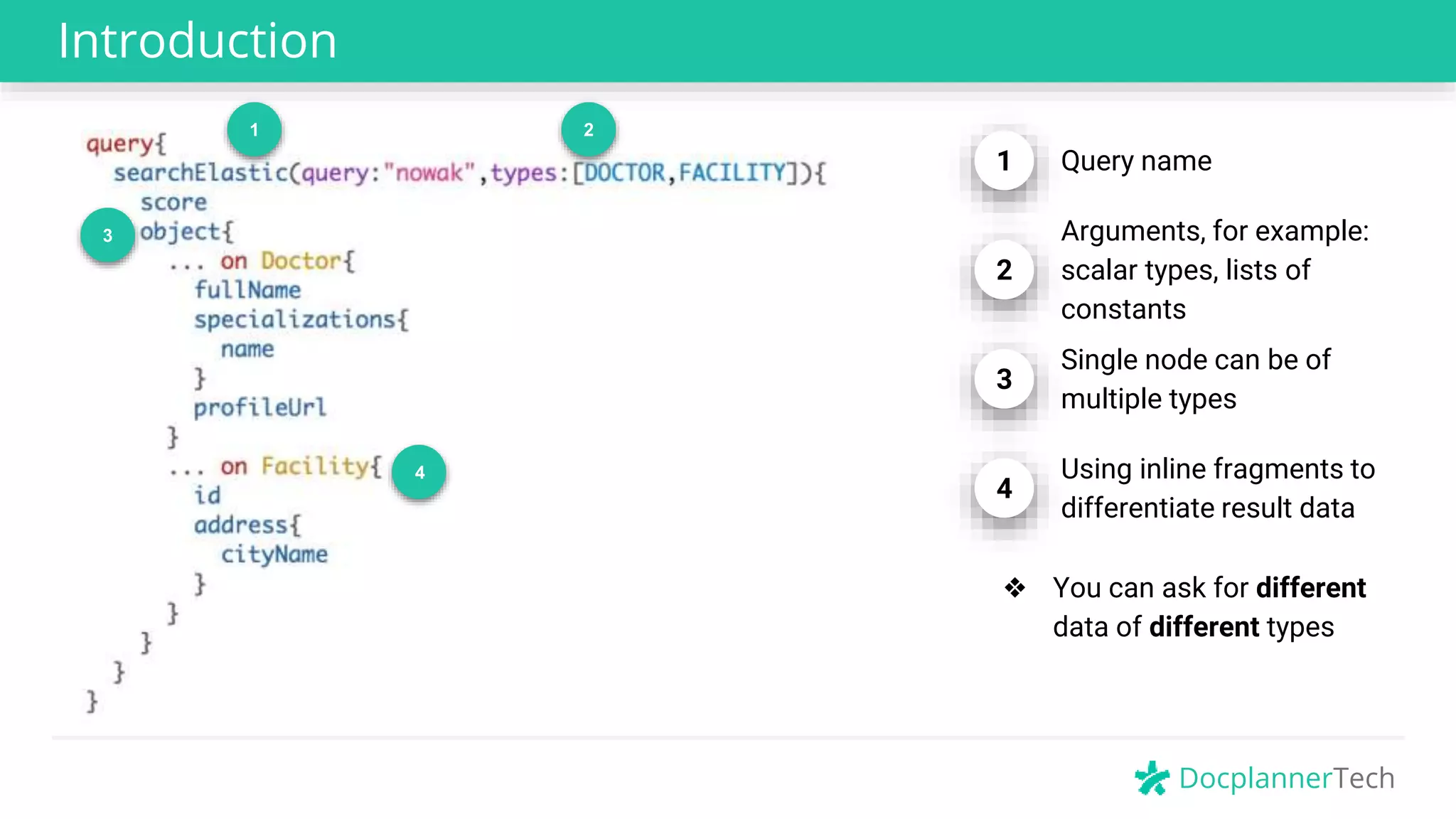
Task: Click the DocplannerTech star logo icon
Action: [x=1152, y=778]
